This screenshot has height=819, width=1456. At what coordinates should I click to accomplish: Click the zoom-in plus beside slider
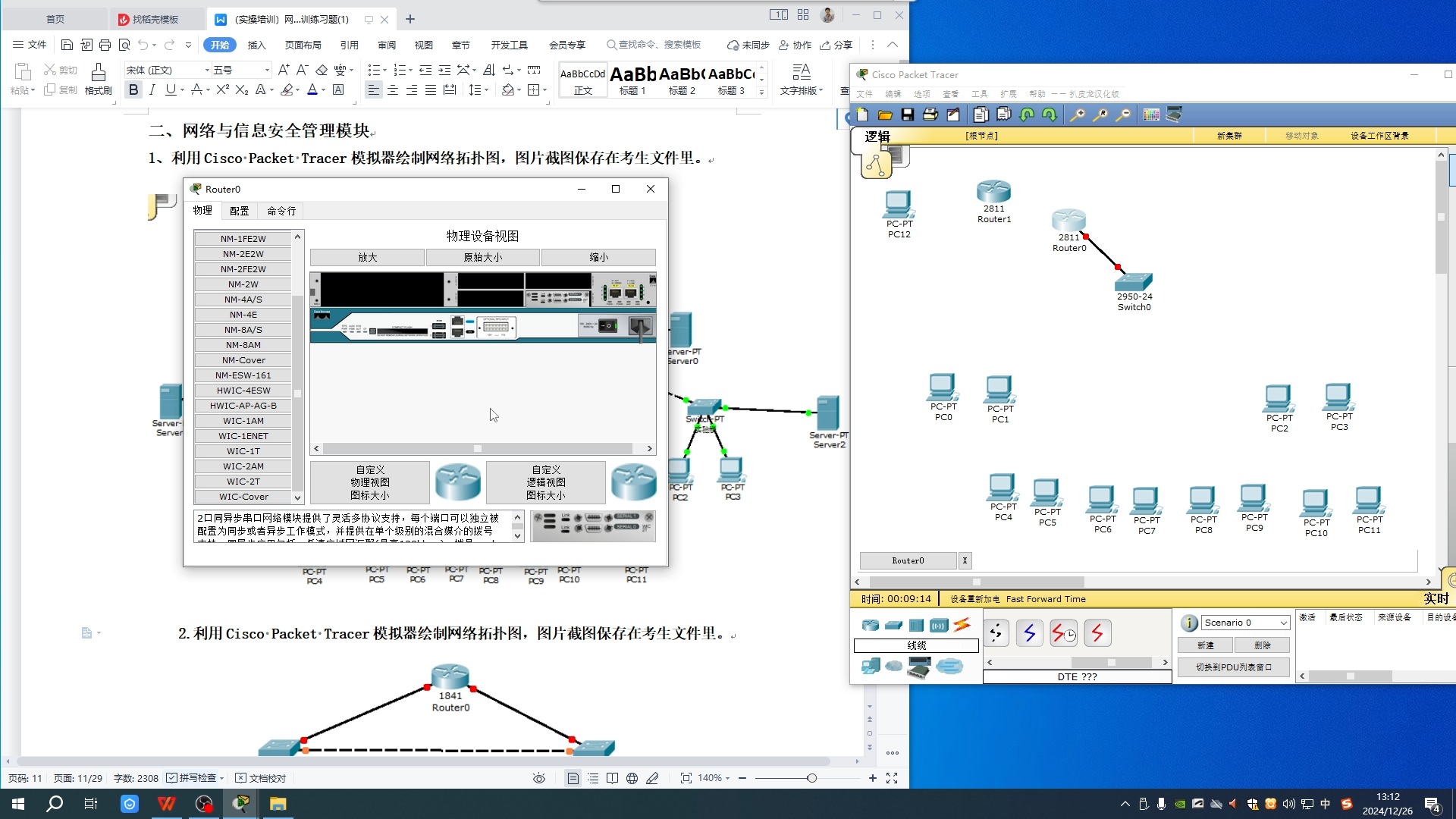click(x=873, y=778)
